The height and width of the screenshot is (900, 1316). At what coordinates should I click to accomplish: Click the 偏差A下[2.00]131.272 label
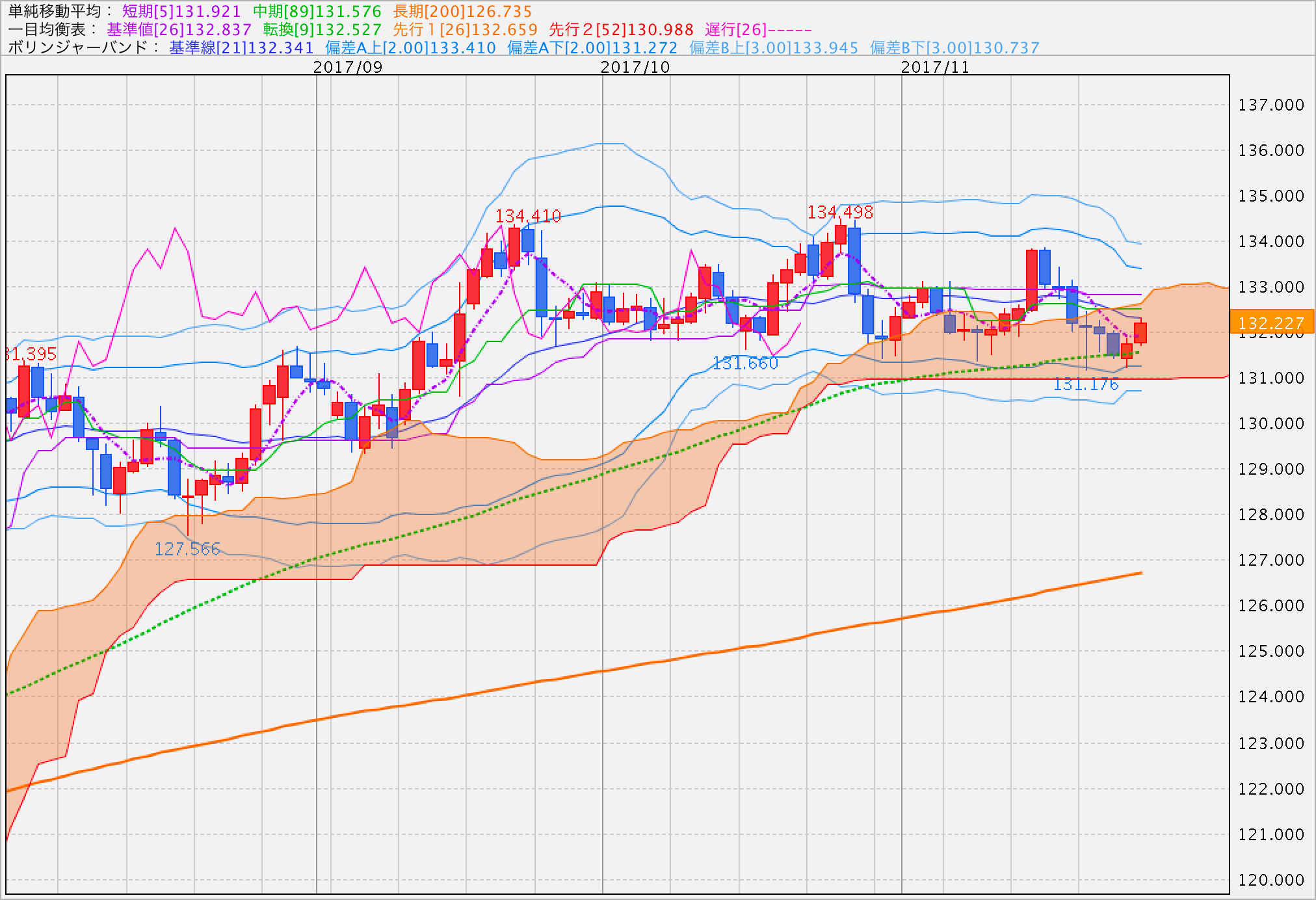[x=592, y=47]
